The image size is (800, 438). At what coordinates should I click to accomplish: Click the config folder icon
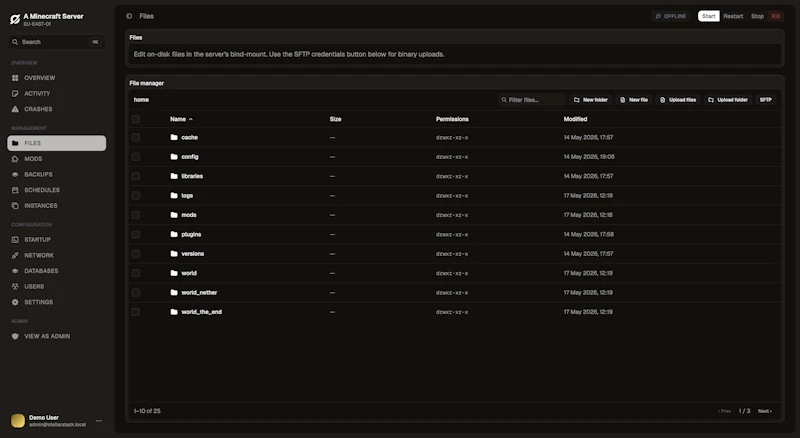point(174,157)
